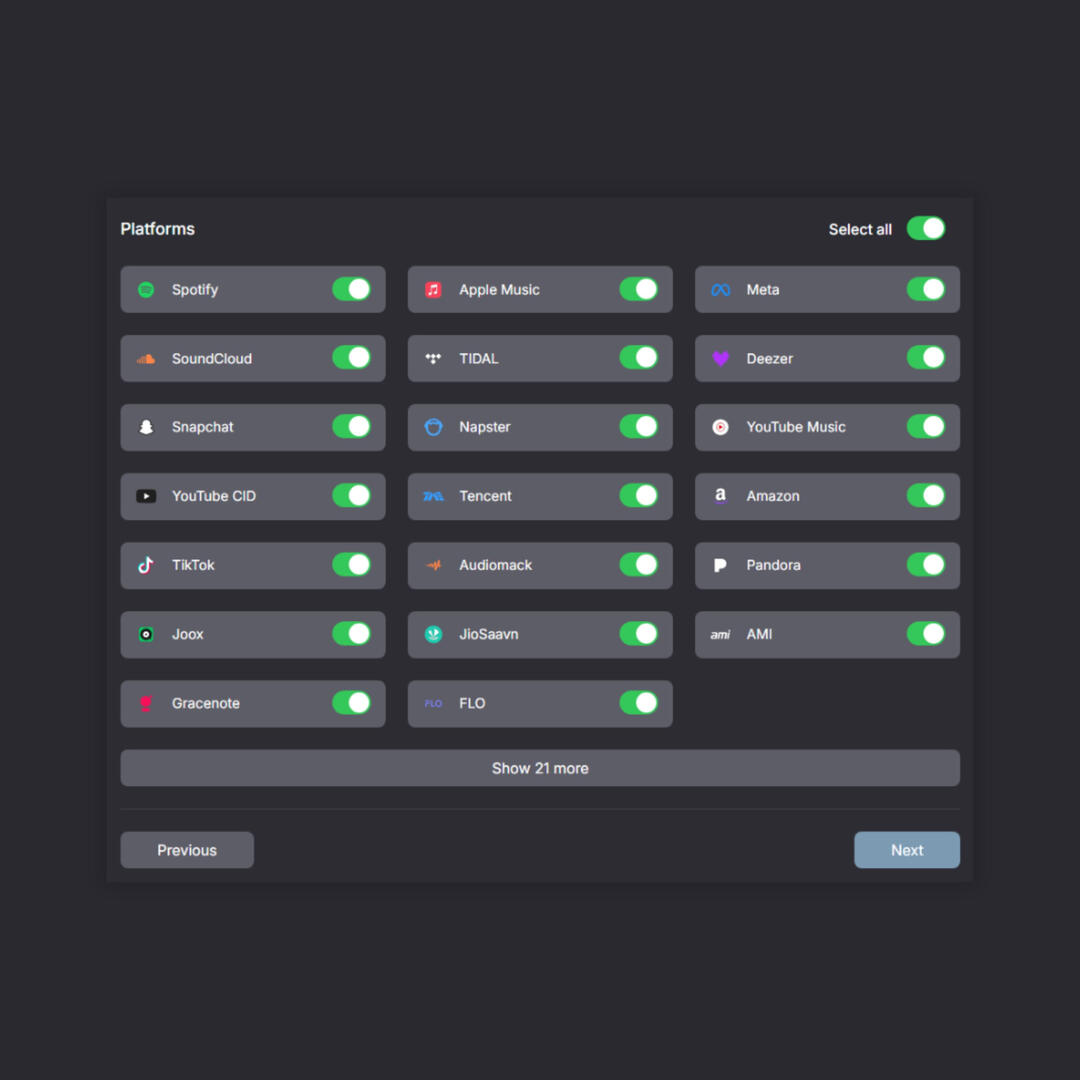Click the Deezer purple heart icon
Image resolution: width=1080 pixels, height=1080 pixels.
(720, 359)
